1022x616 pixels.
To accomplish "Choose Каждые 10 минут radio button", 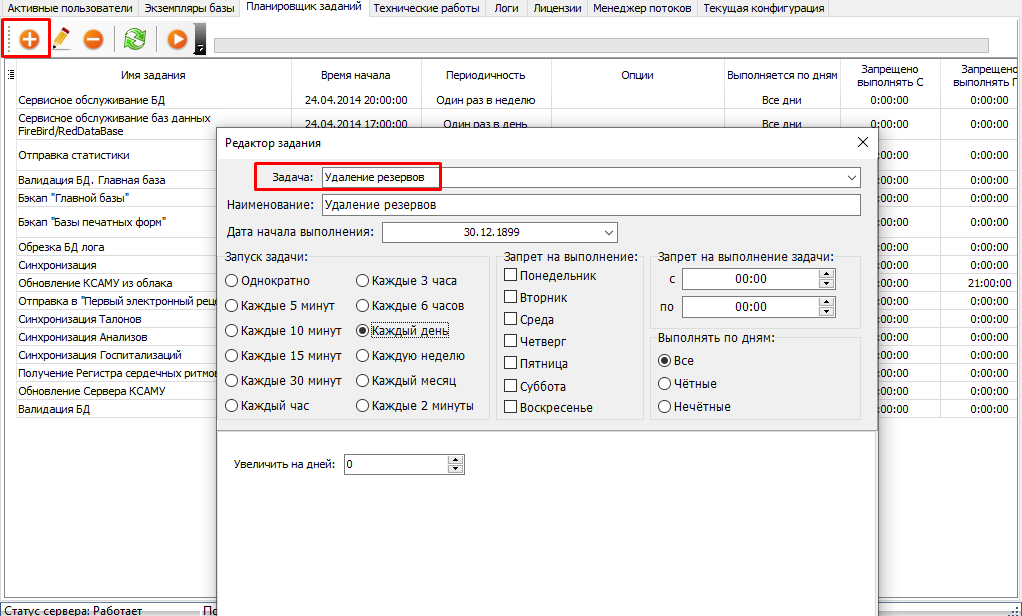I will (x=284, y=331).
